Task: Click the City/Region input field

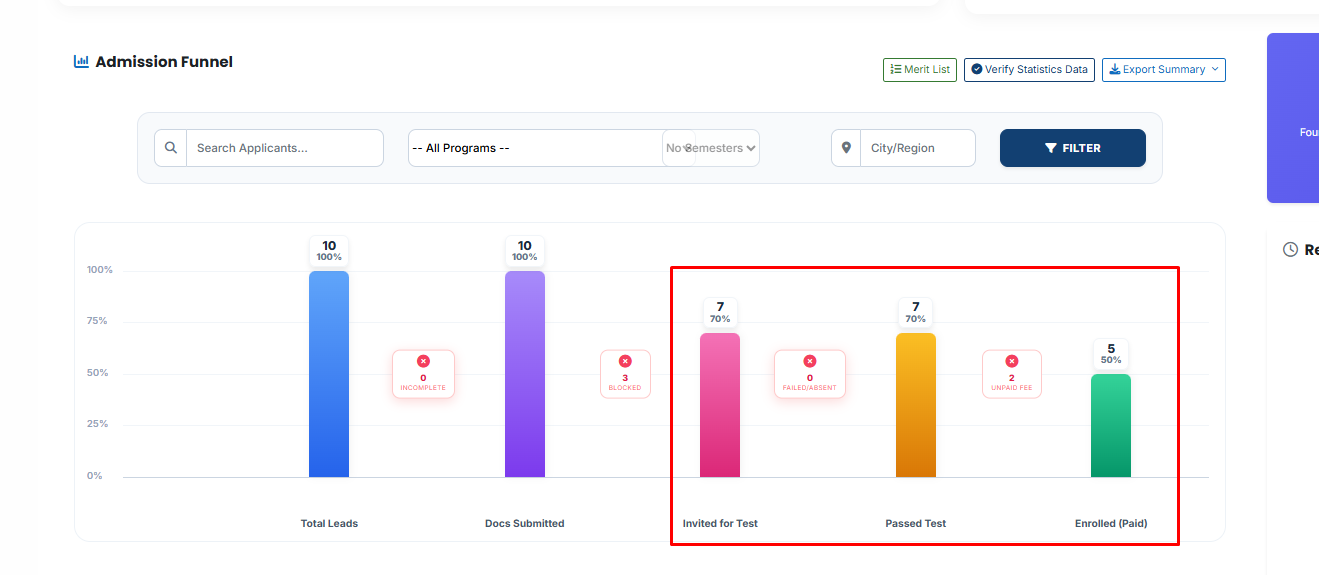Action: coord(918,148)
